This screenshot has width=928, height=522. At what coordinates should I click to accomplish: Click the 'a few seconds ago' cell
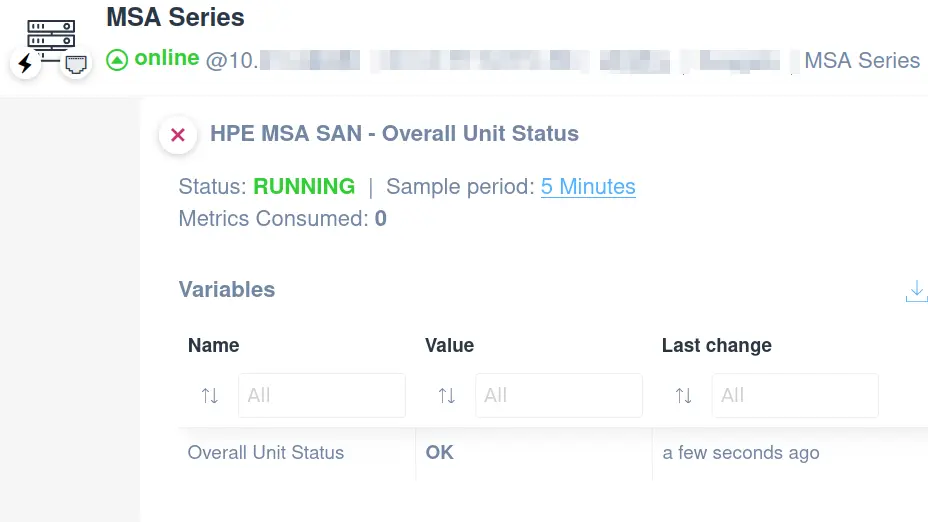pos(741,453)
